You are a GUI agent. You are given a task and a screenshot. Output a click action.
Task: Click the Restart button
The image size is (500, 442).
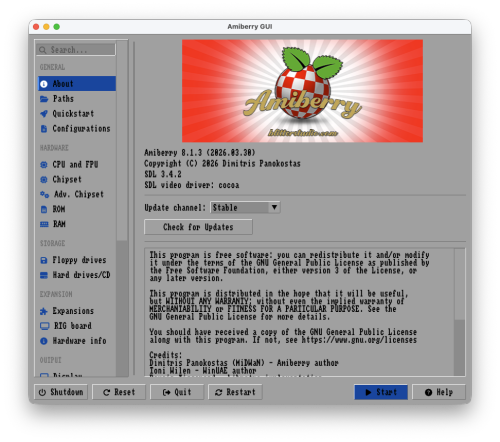pyautogui.click(x=235, y=392)
